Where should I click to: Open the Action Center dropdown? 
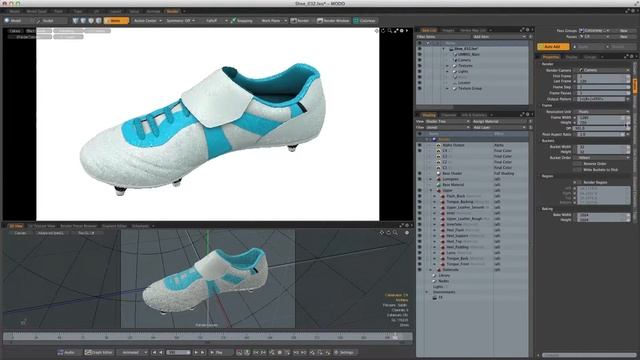pos(148,20)
